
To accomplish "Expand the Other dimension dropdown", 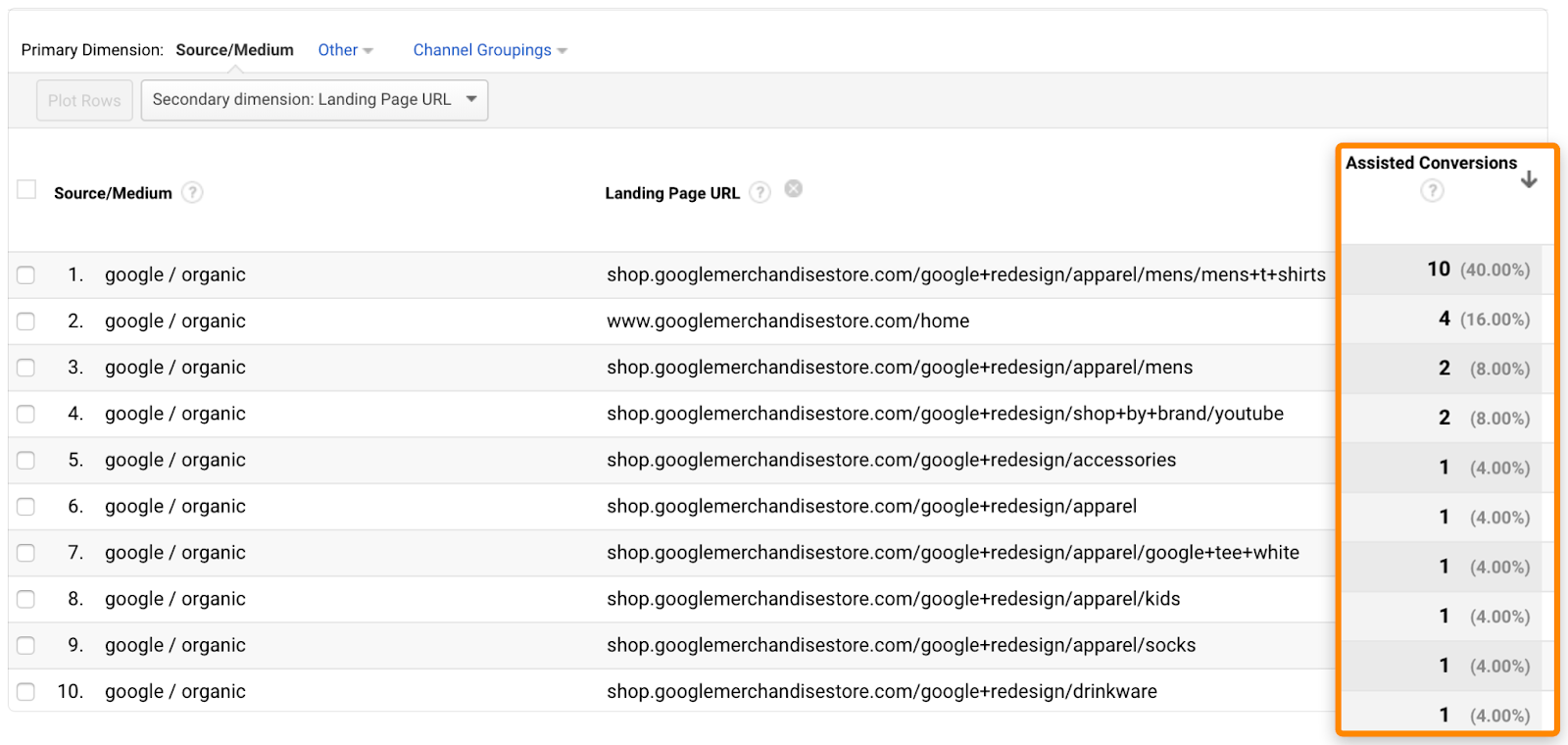I will coord(345,50).
